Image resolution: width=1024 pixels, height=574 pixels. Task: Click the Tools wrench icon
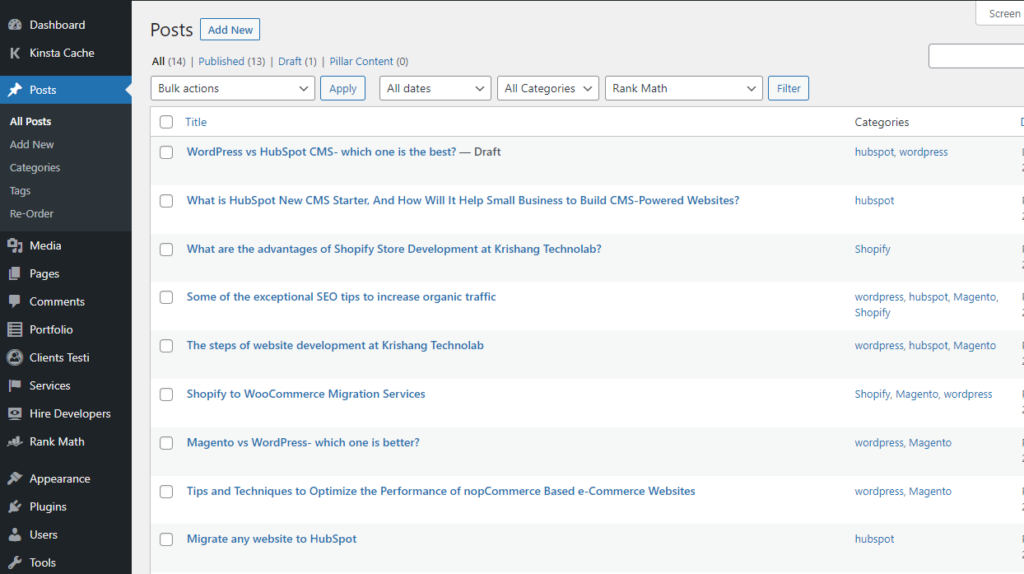click(x=15, y=562)
